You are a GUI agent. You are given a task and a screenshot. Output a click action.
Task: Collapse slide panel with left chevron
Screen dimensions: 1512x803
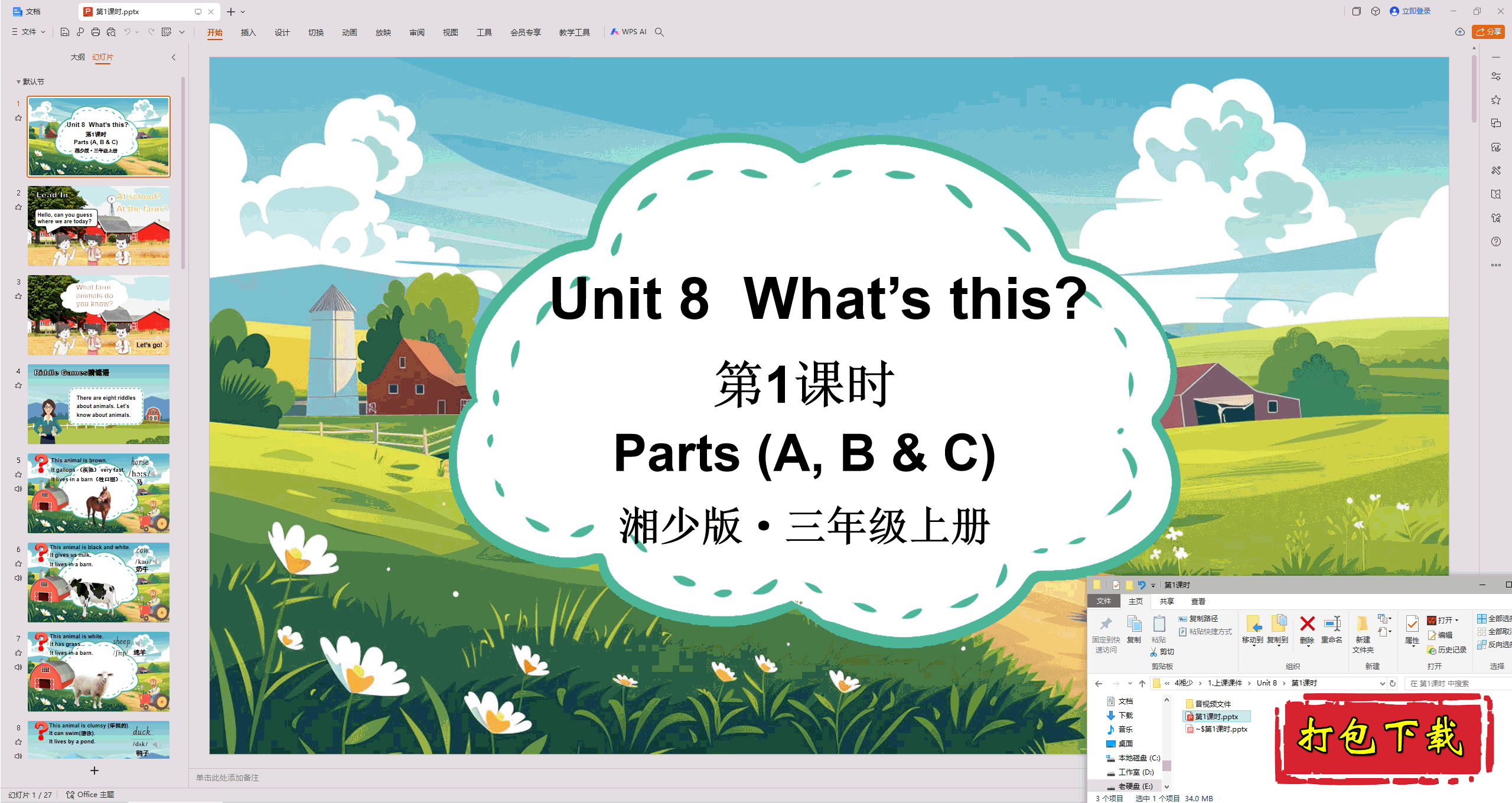tap(174, 57)
